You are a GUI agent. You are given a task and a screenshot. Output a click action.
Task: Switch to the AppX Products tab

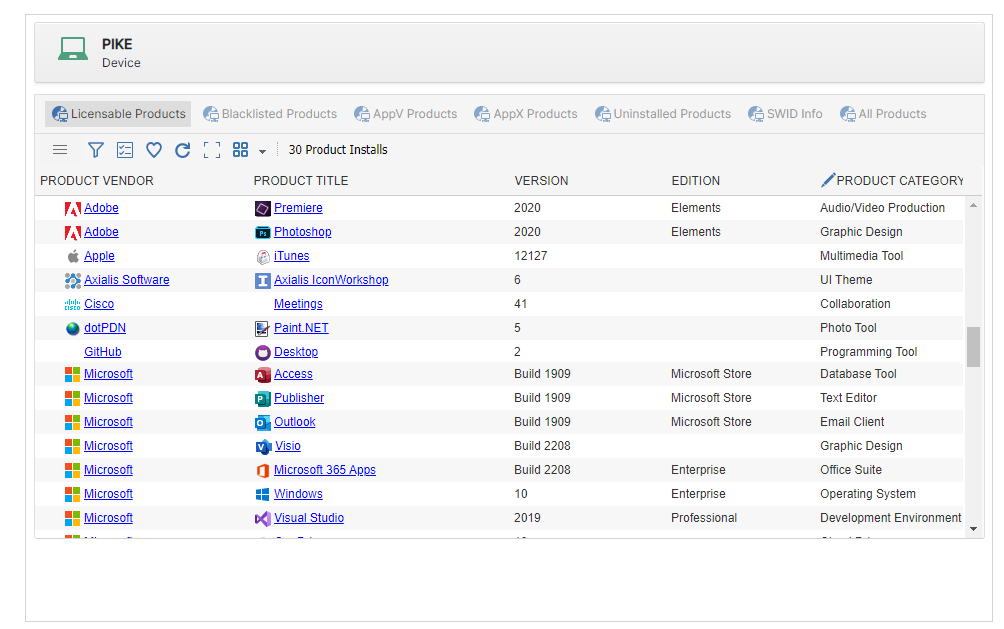(x=526, y=113)
